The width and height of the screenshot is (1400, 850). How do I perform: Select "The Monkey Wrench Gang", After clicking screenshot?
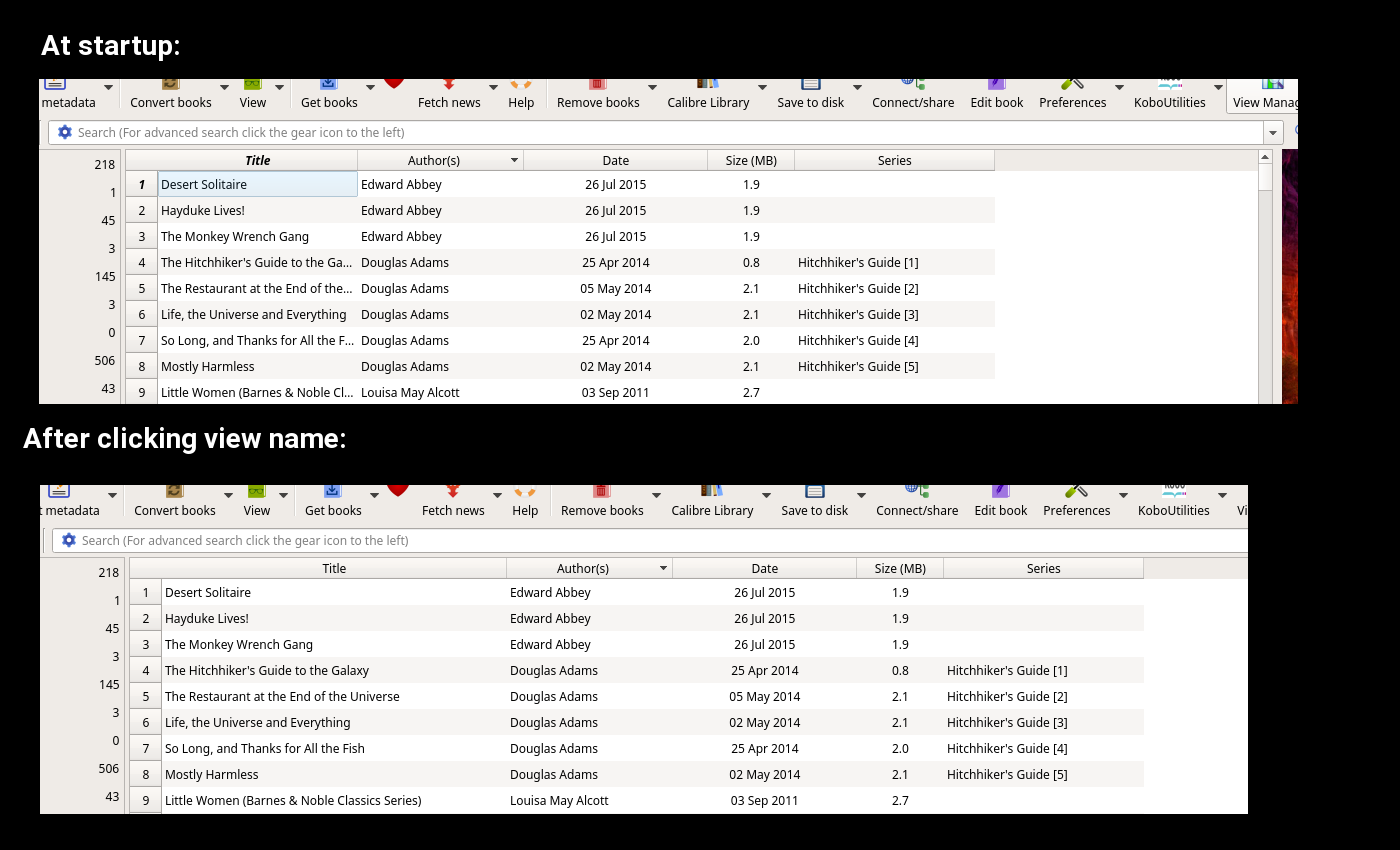point(239,644)
